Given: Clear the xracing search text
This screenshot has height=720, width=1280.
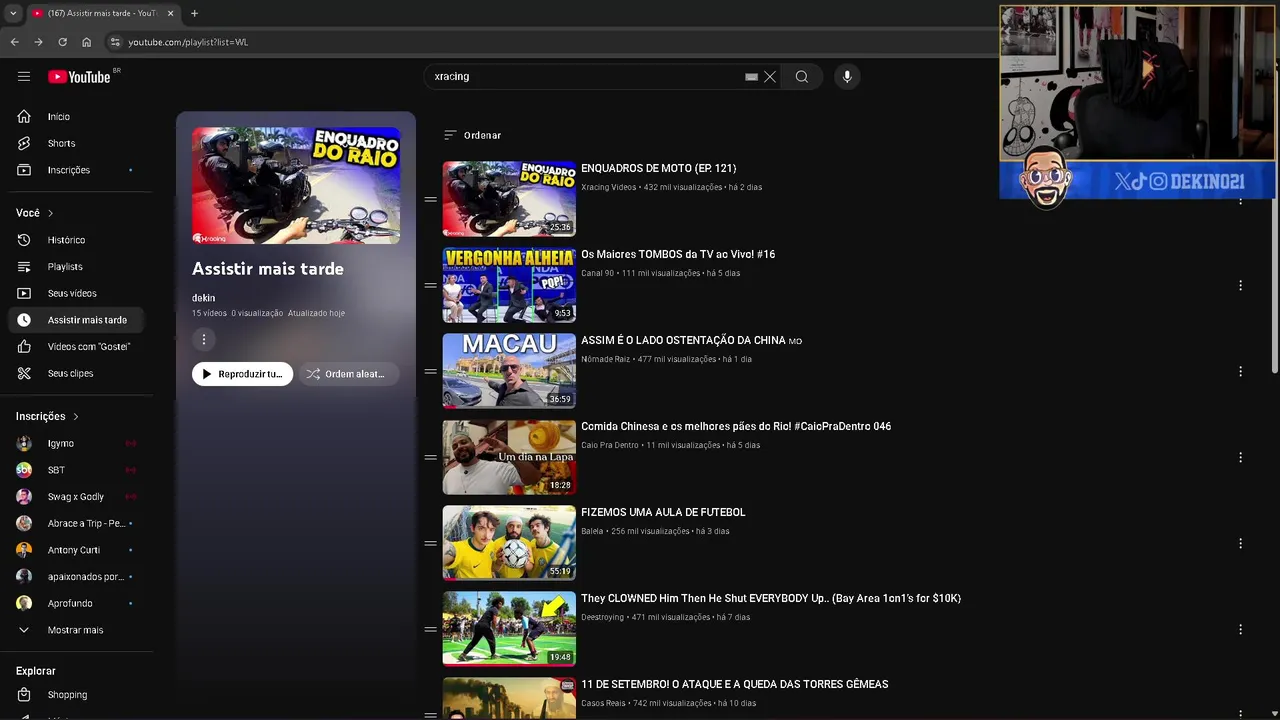Looking at the screenshot, I should click(x=770, y=77).
